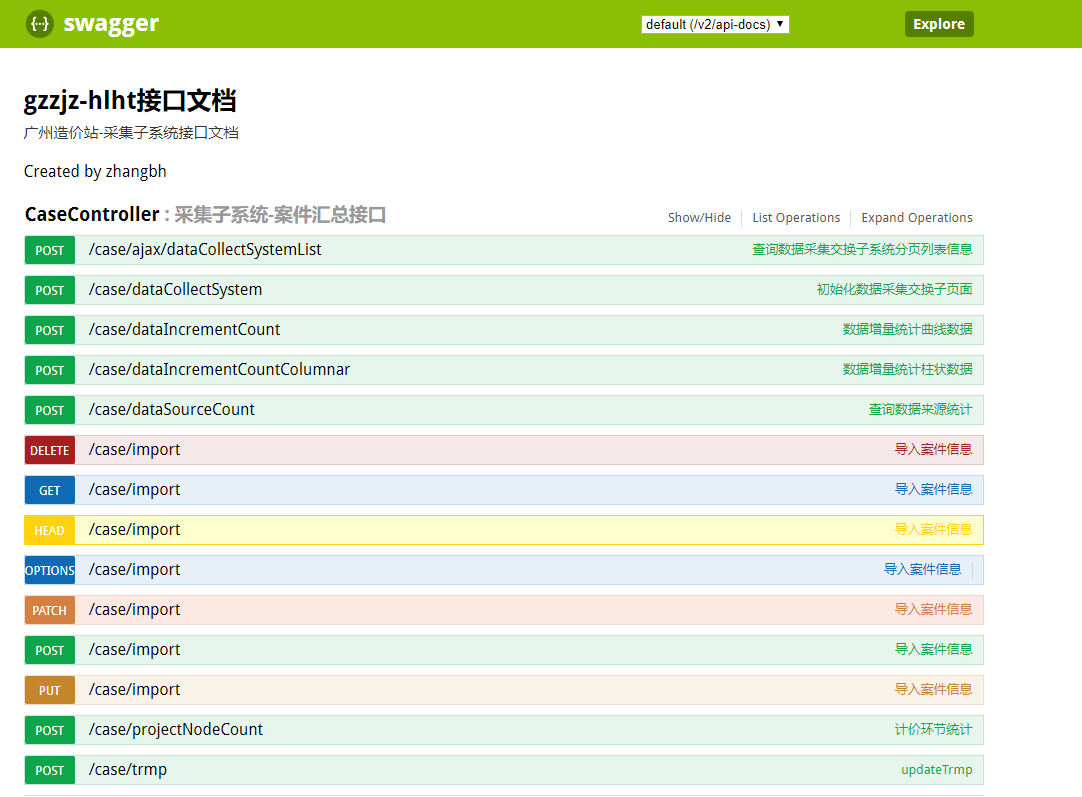Viewport: 1082px width, 797px height.
Task: Open /case/dataIncrementCountColumnar path
Action: (x=219, y=370)
